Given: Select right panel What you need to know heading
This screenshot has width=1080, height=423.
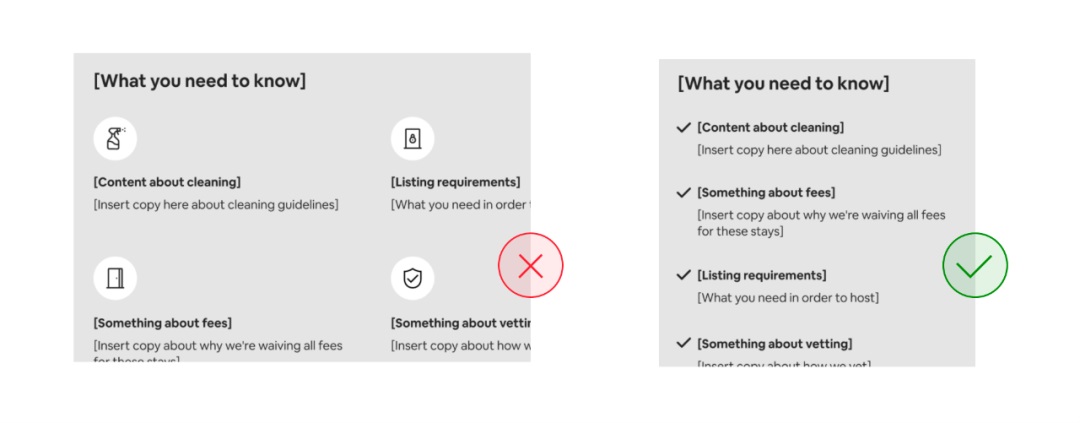Looking at the screenshot, I should pyautogui.click(x=784, y=84).
